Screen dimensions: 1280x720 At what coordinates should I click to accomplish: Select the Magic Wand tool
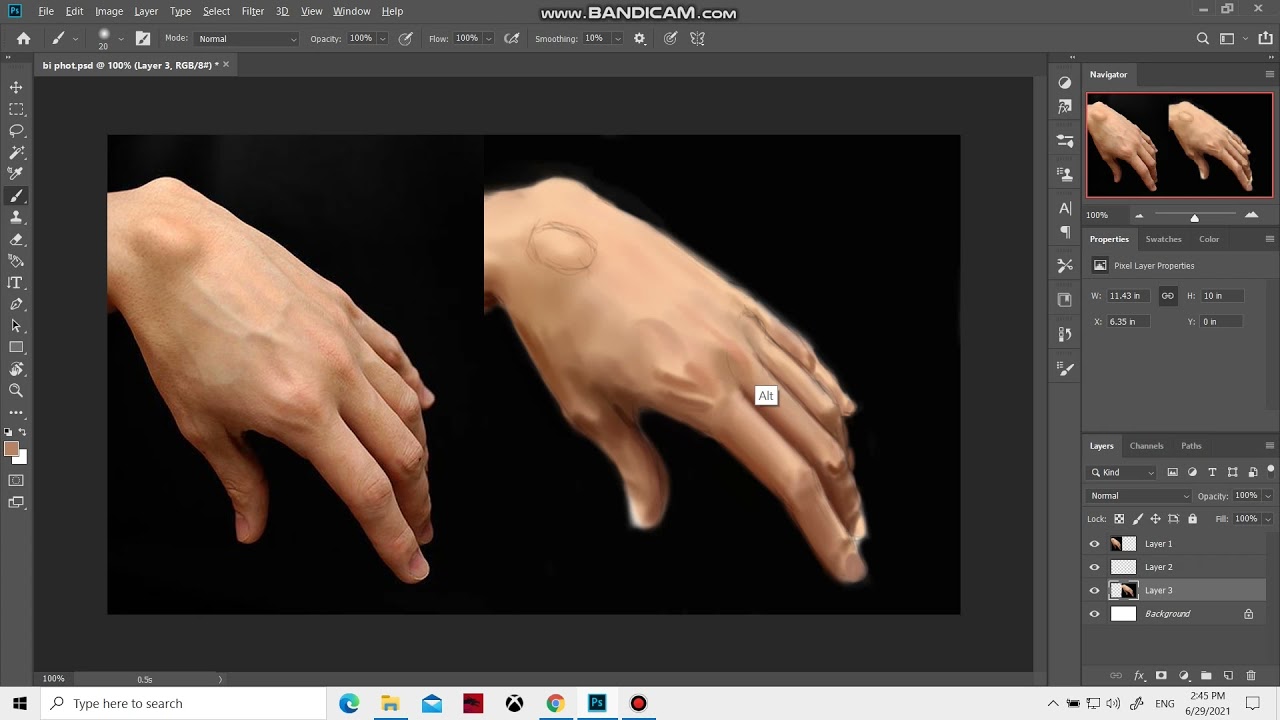pyautogui.click(x=16, y=153)
